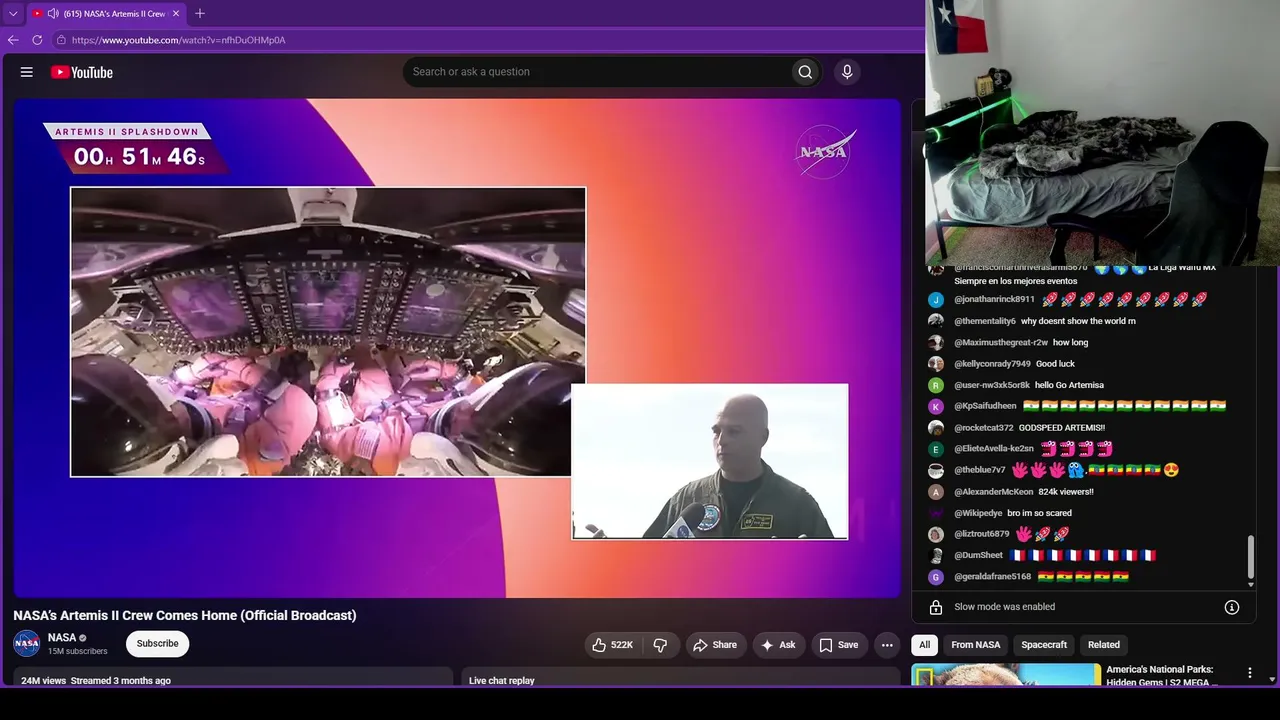This screenshot has width=1280, height=720.
Task: Click username @theblue7v7 in chat
Action: (x=980, y=470)
